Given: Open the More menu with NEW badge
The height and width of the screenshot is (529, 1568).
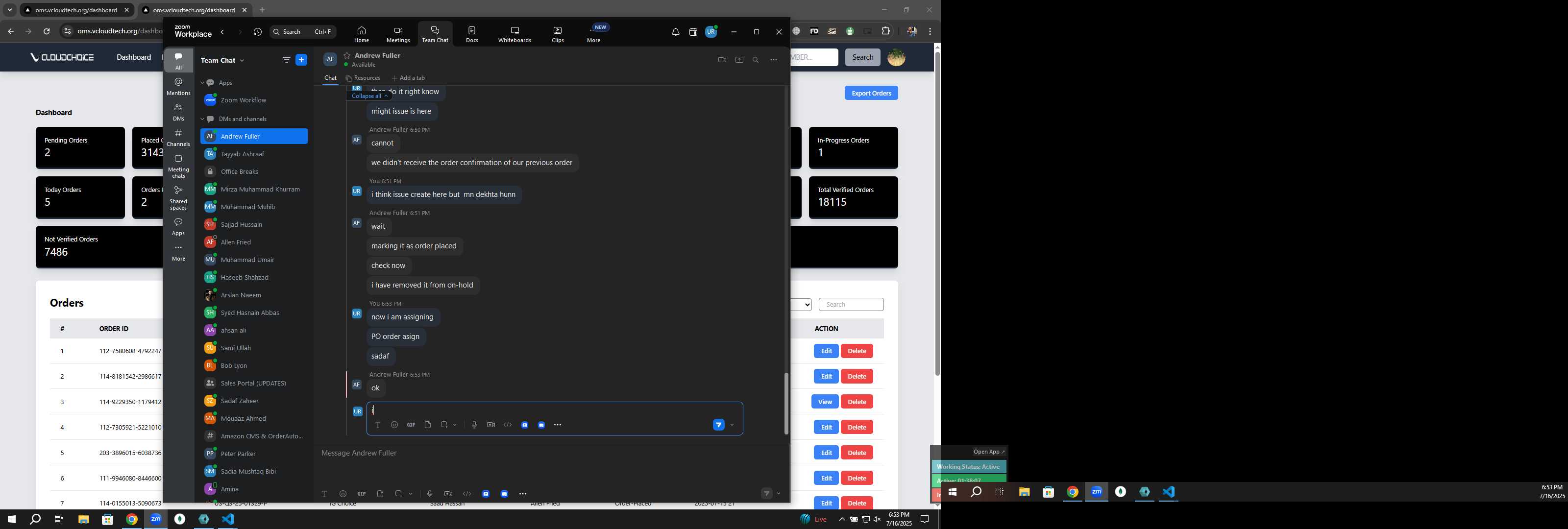Looking at the screenshot, I should (594, 34).
